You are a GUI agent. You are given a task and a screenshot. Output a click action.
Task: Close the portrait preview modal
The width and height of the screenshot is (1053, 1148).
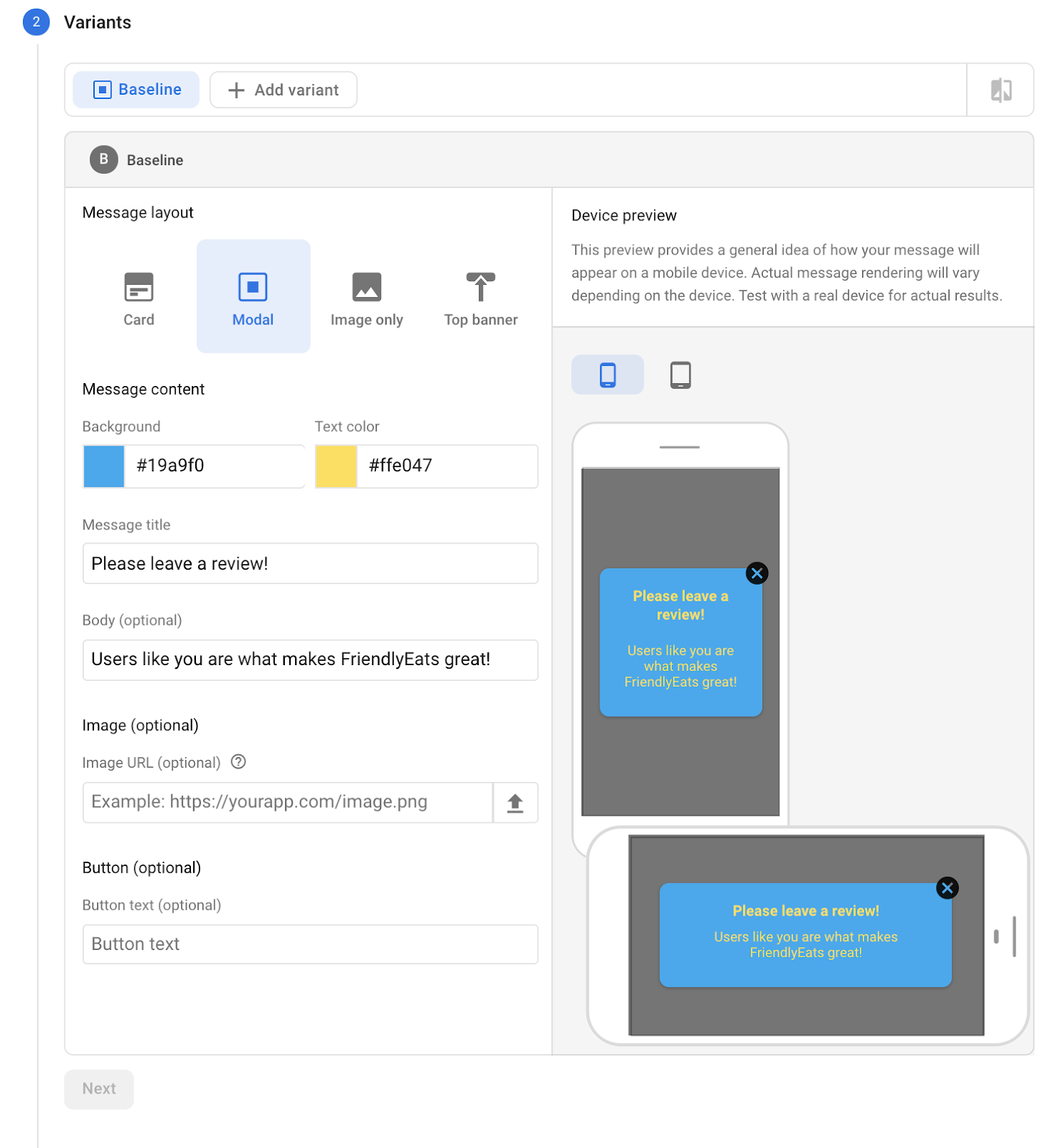click(757, 573)
